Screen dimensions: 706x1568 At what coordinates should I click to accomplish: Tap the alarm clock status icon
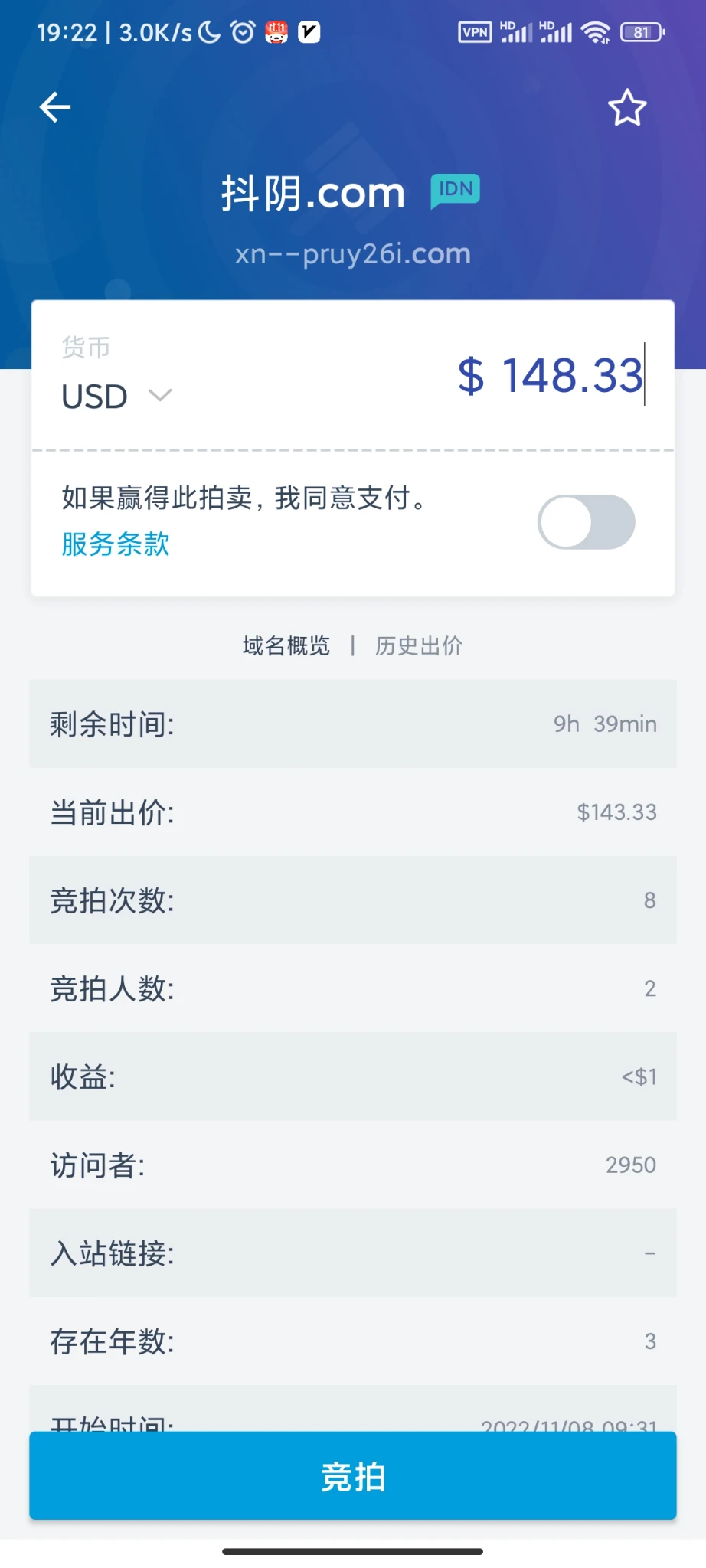[243, 32]
